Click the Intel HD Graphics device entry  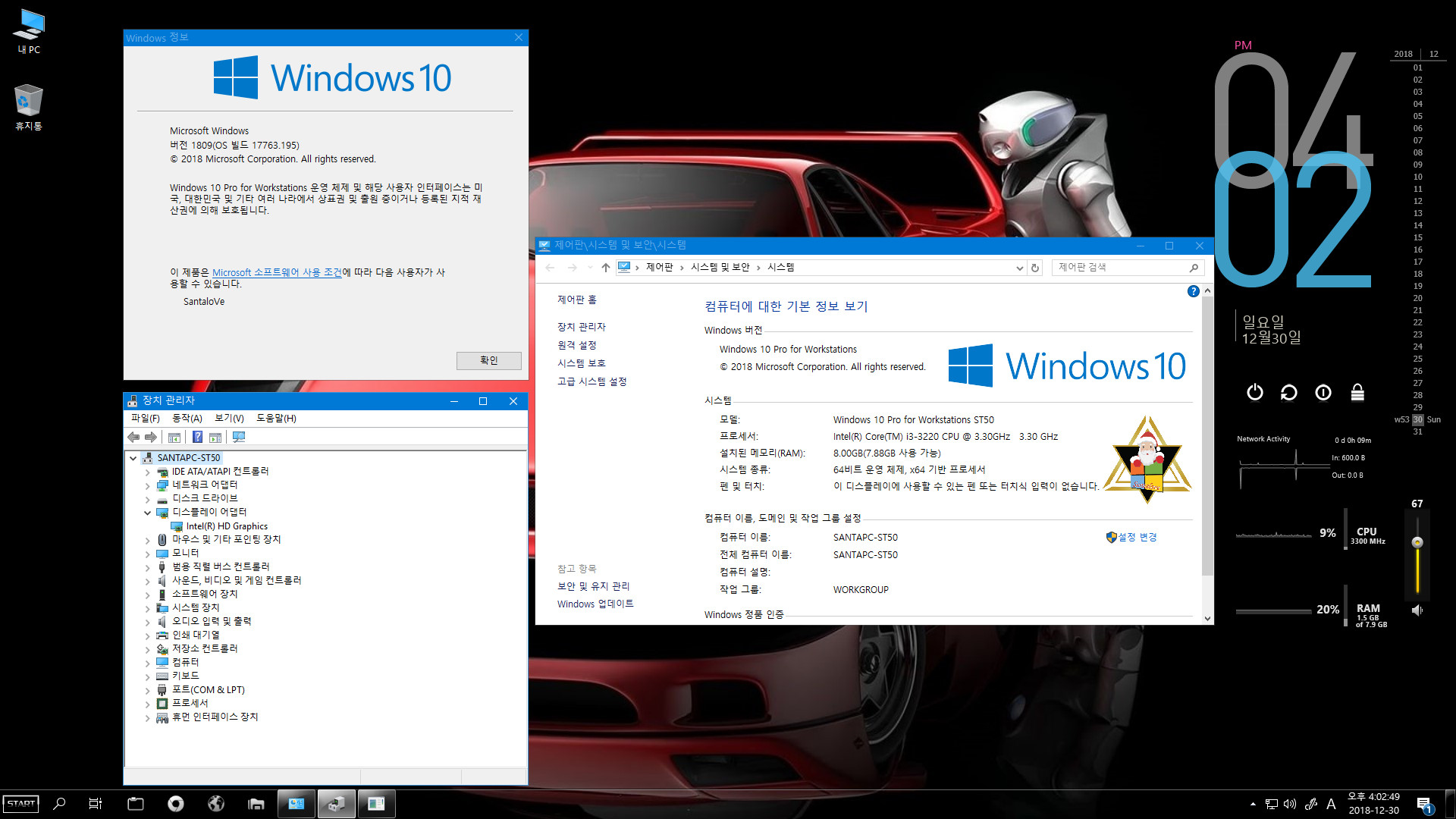tap(226, 525)
